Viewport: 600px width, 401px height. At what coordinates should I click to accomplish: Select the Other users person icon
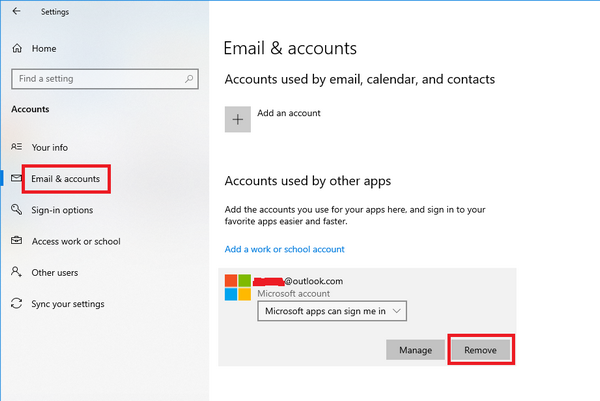[16, 272]
